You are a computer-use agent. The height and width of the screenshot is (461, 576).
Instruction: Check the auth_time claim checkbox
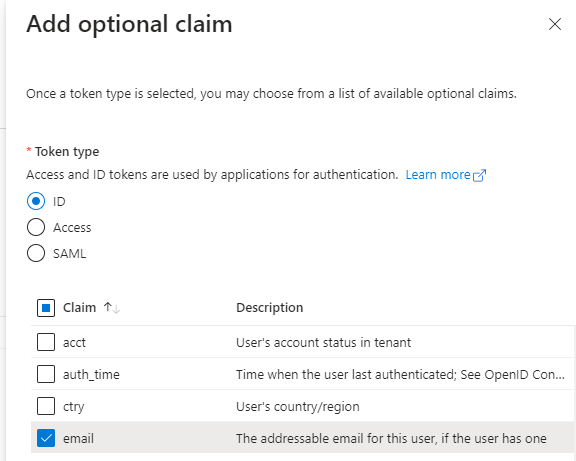pos(46,374)
